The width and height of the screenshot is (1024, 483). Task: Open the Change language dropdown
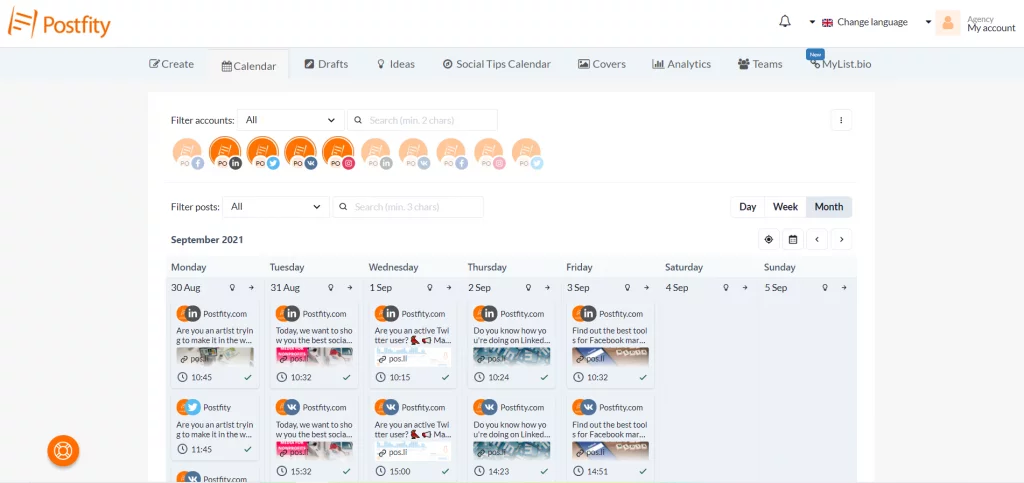click(x=859, y=22)
